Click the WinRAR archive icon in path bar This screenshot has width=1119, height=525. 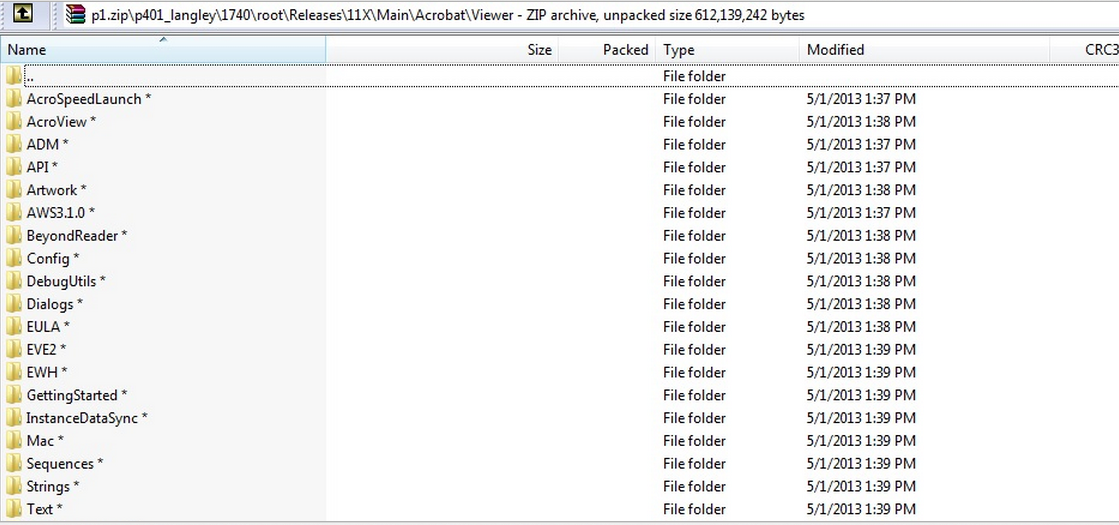click(74, 15)
